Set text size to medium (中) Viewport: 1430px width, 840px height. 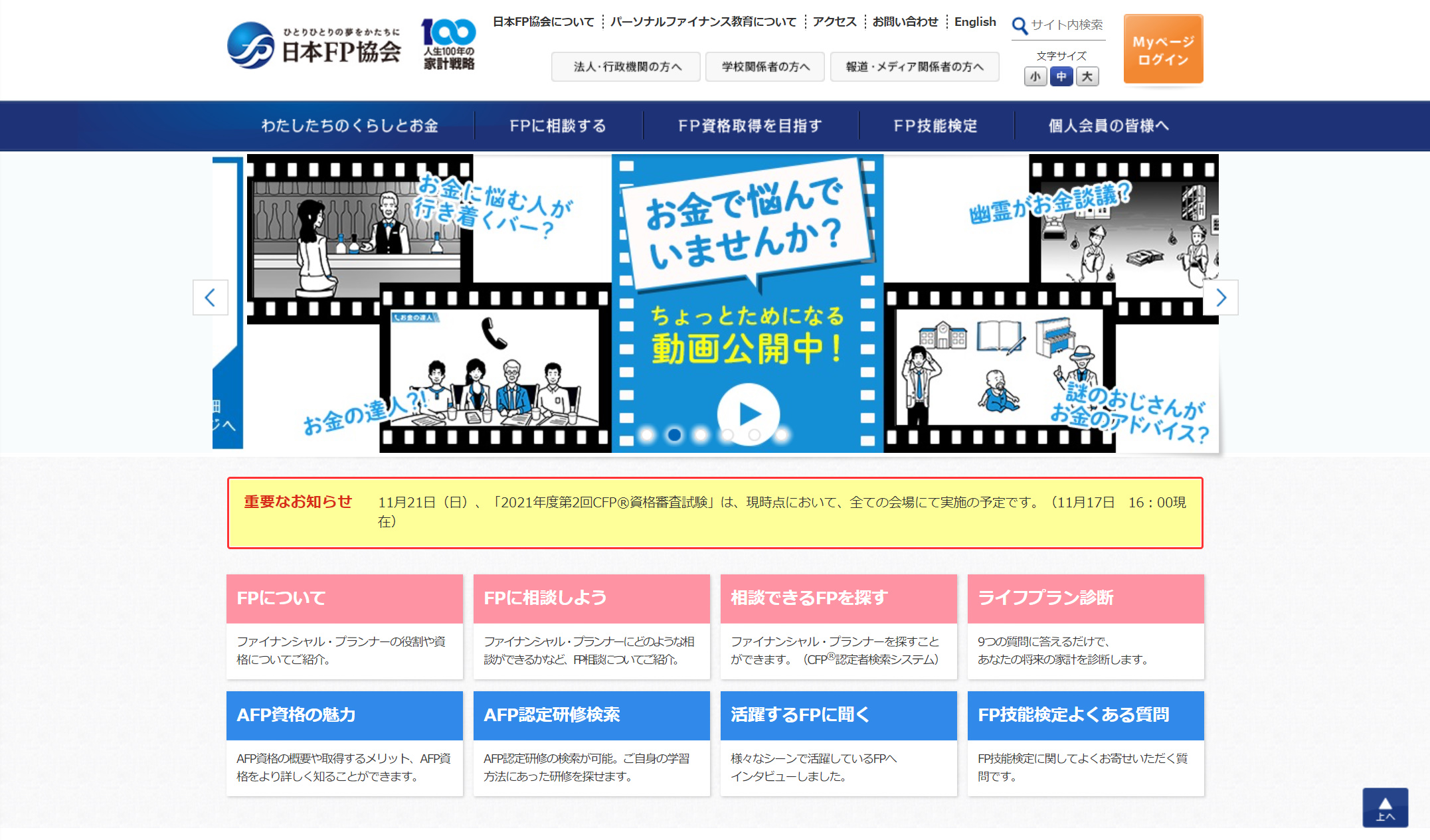[1061, 77]
